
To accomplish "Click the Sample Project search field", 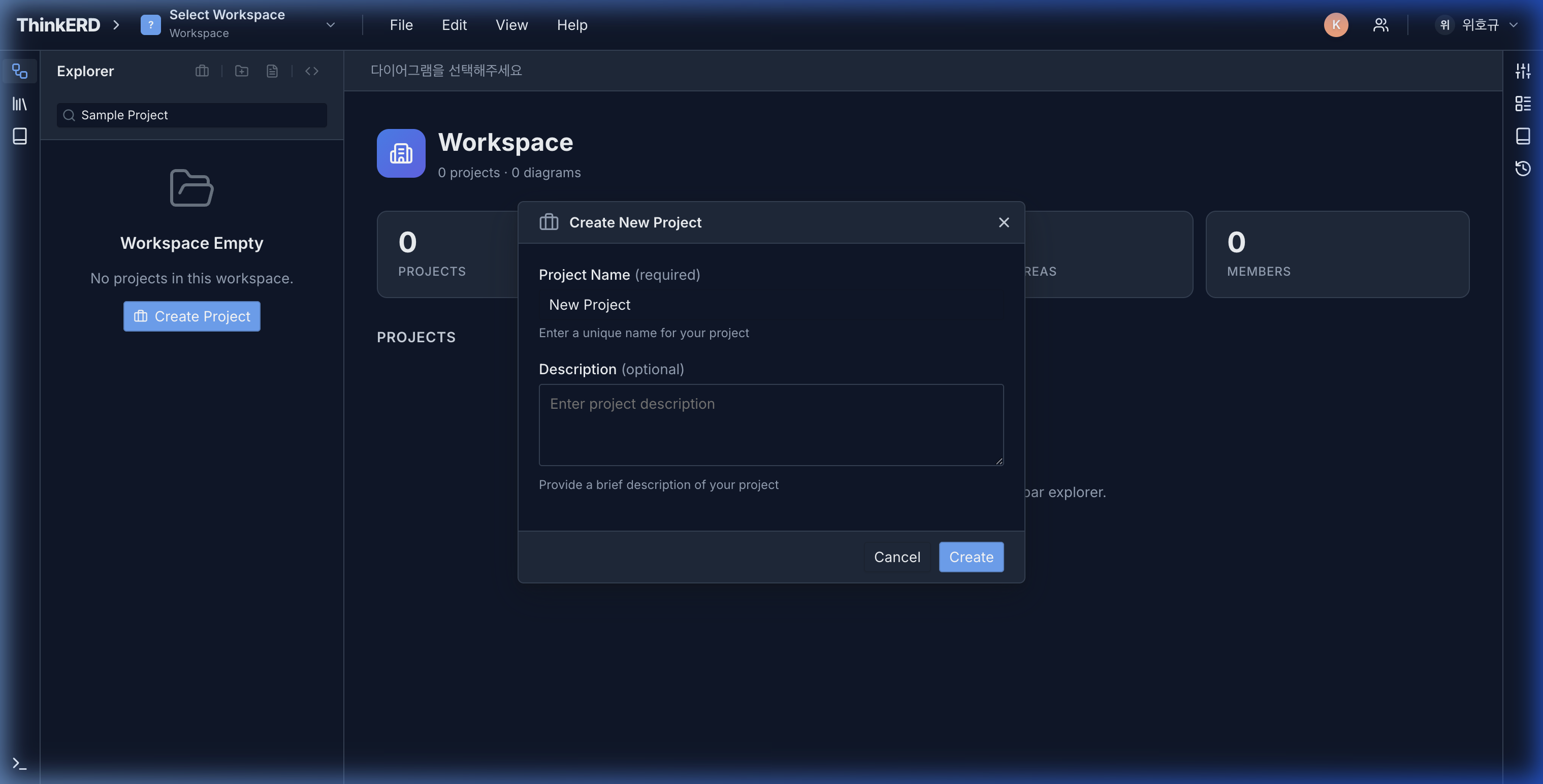I will 191,115.
